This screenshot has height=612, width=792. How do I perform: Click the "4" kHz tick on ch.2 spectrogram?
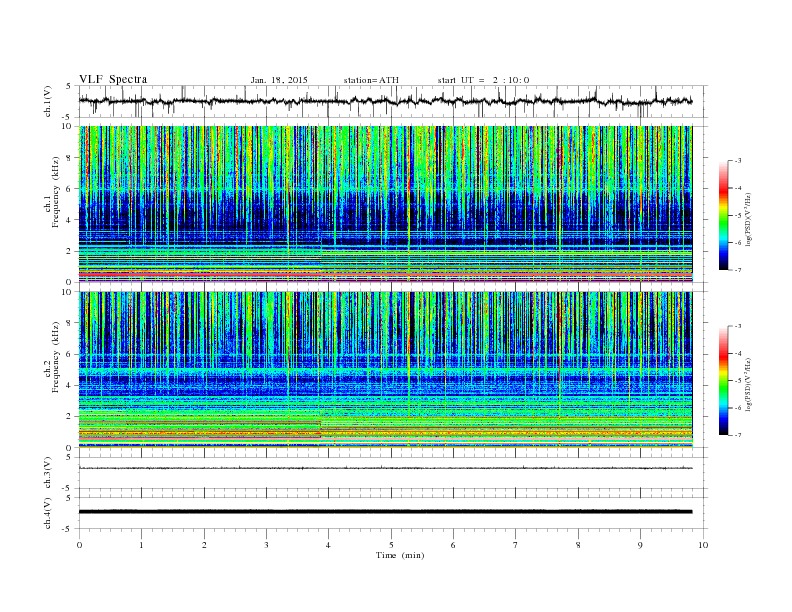point(70,385)
